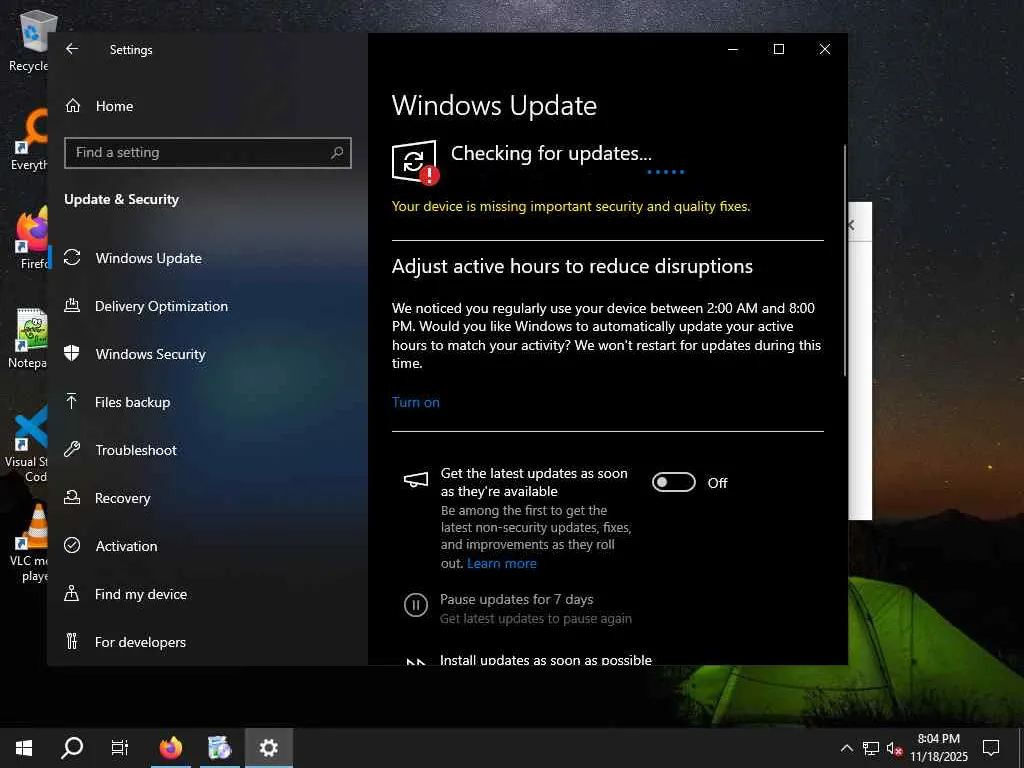Click the Settings gear on the taskbar
1024x768 pixels.
tap(268, 748)
